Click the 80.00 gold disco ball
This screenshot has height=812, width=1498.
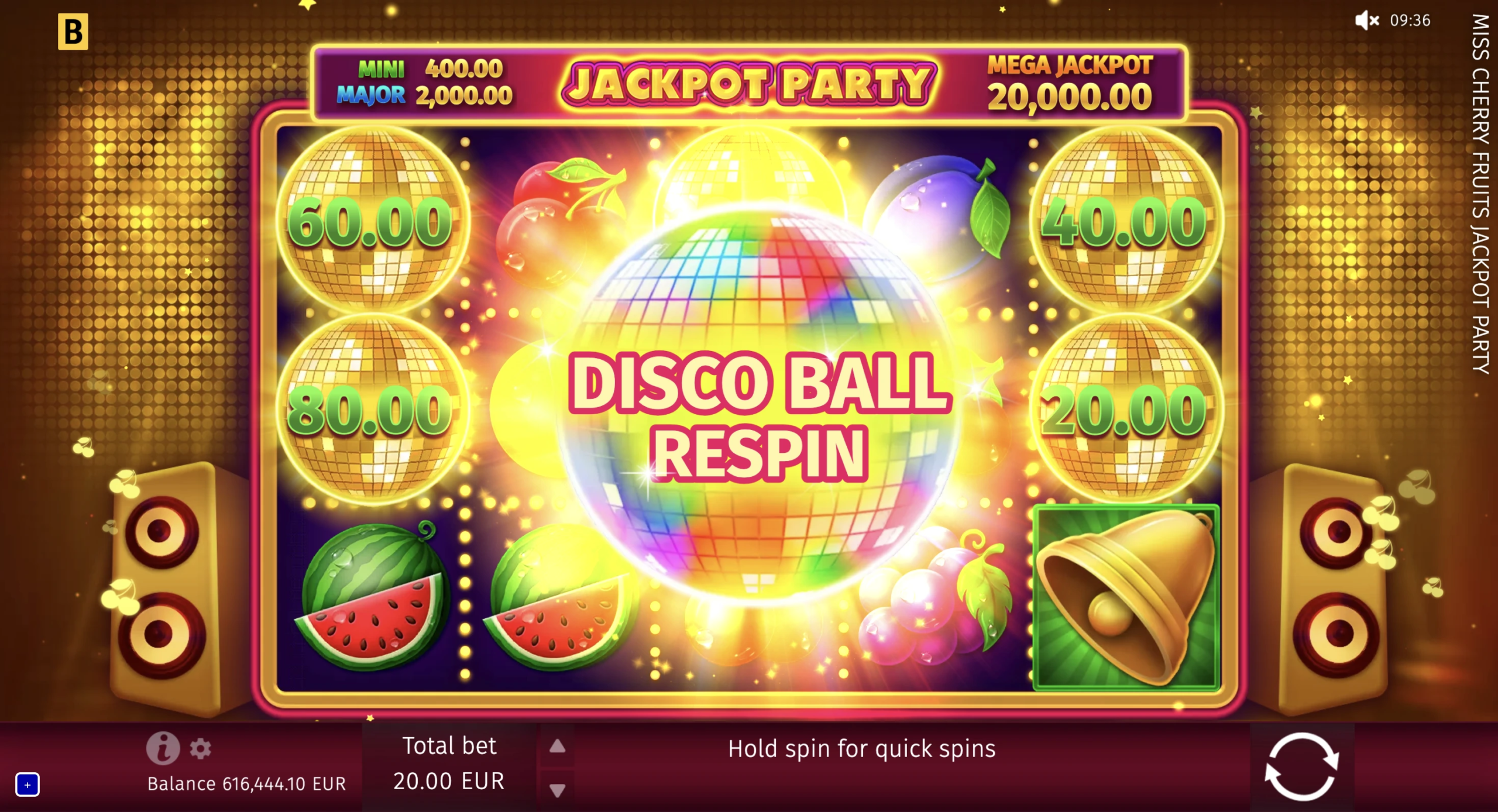pos(372,408)
